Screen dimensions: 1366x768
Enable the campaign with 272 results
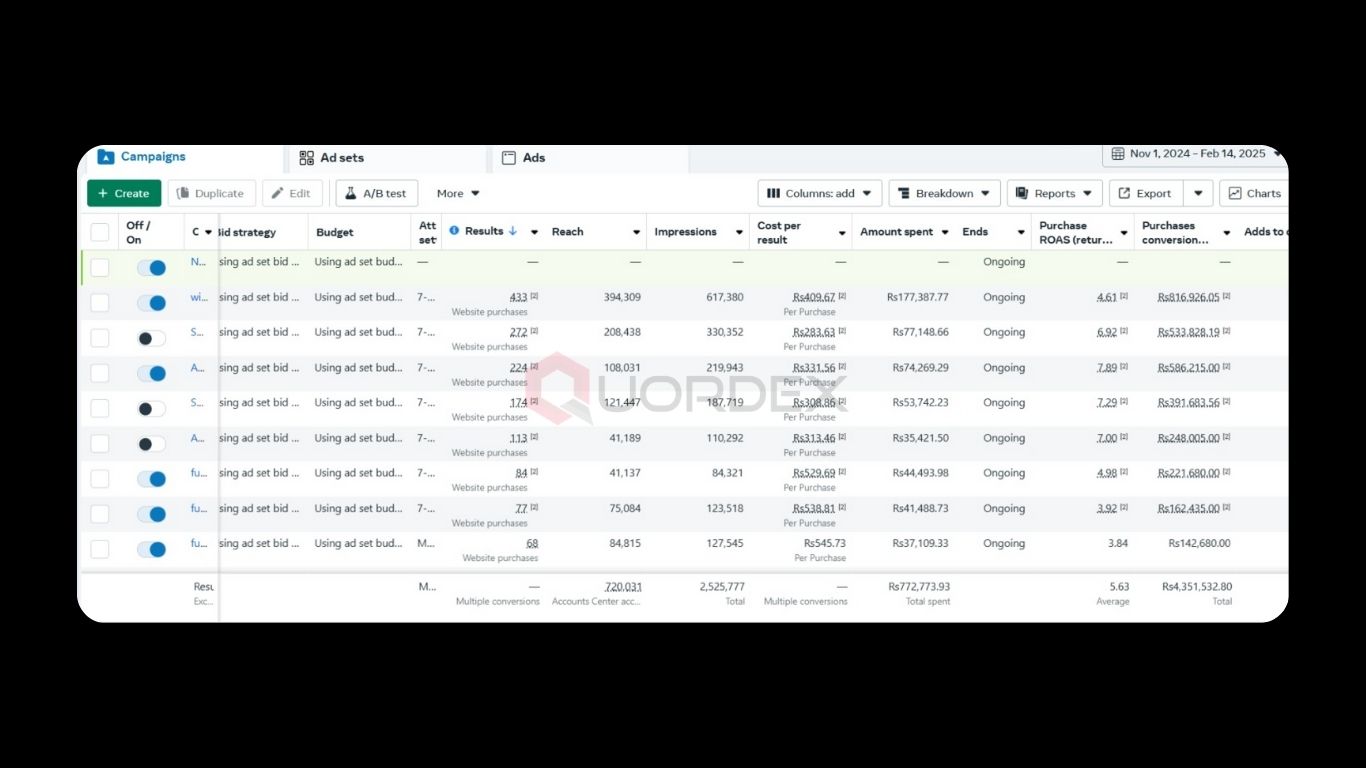click(x=151, y=338)
